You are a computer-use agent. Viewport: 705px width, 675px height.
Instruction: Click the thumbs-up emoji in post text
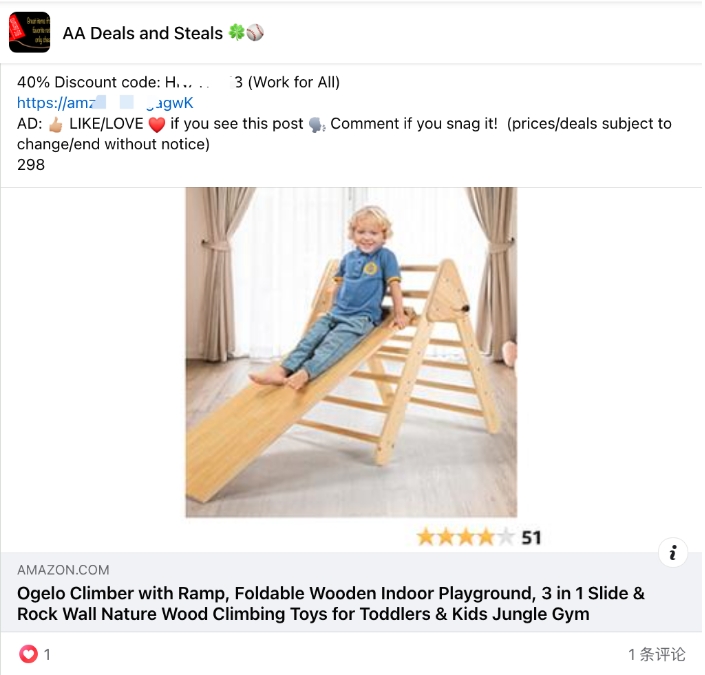pos(56,124)
